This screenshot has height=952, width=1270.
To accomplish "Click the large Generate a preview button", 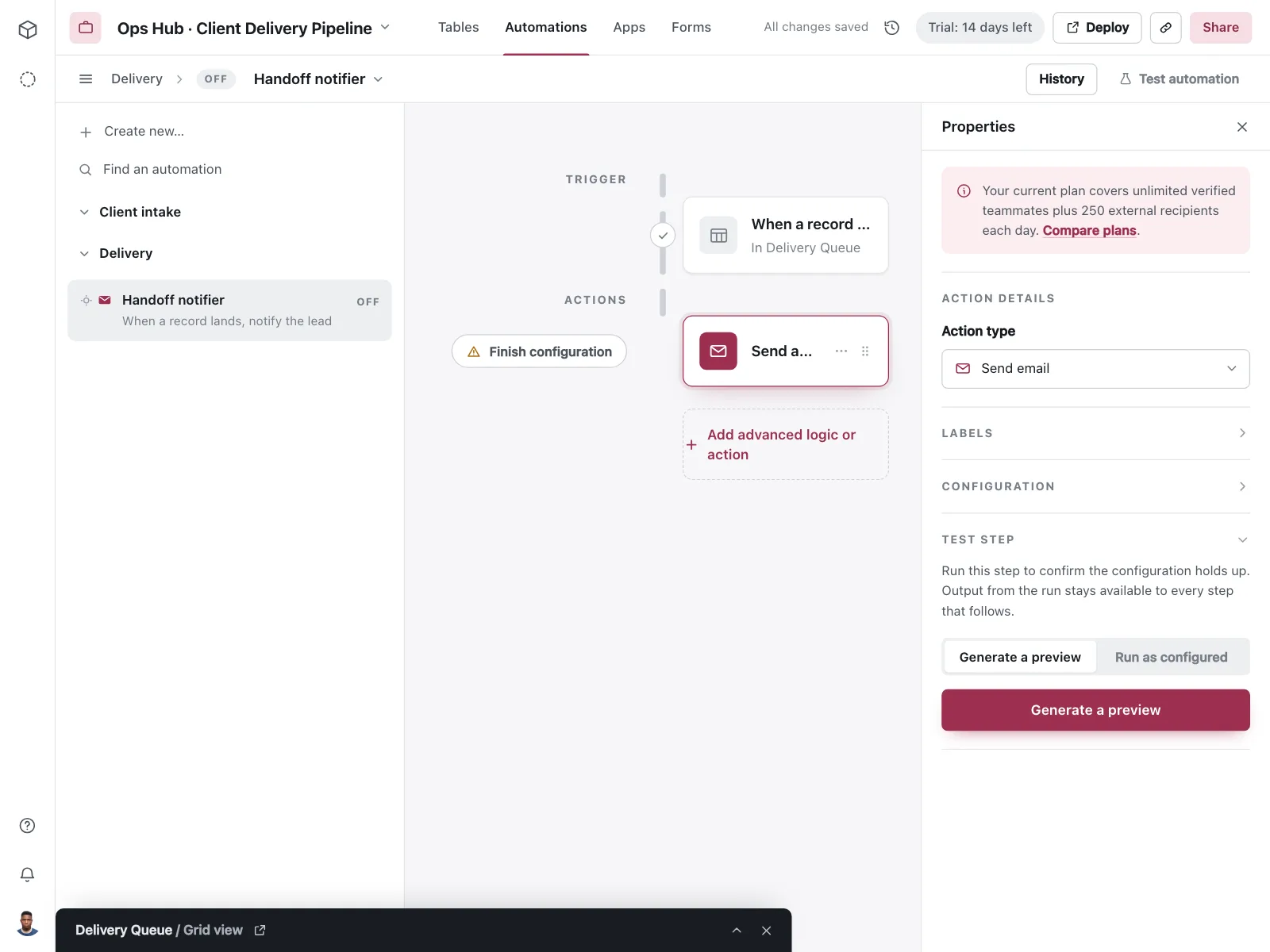I will tap(1095, 710).
